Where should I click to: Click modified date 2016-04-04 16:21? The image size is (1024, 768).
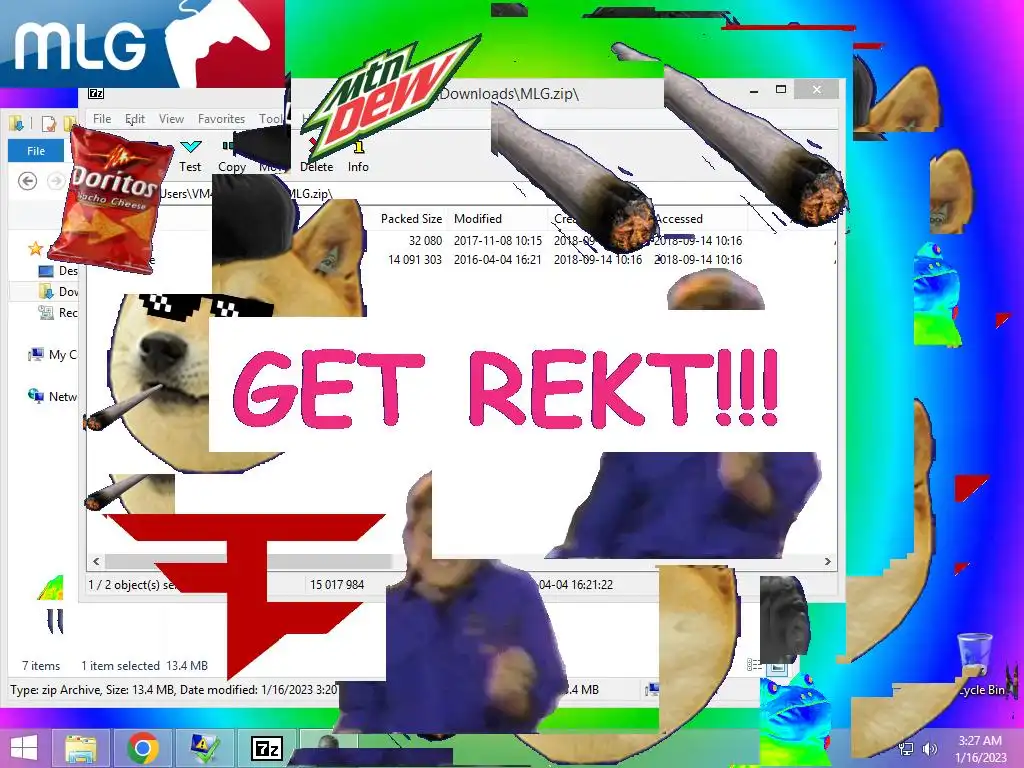(x=498, y=259)
